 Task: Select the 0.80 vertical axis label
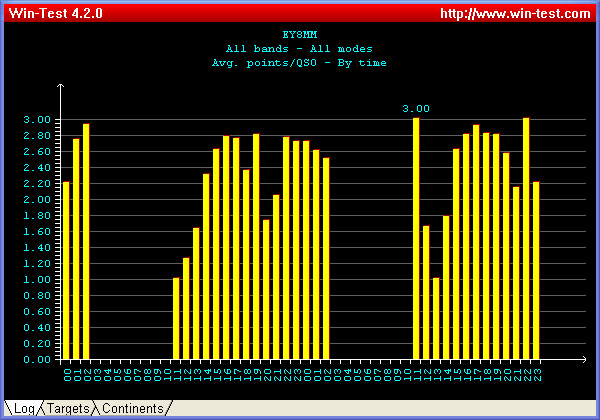pos(37,296)
